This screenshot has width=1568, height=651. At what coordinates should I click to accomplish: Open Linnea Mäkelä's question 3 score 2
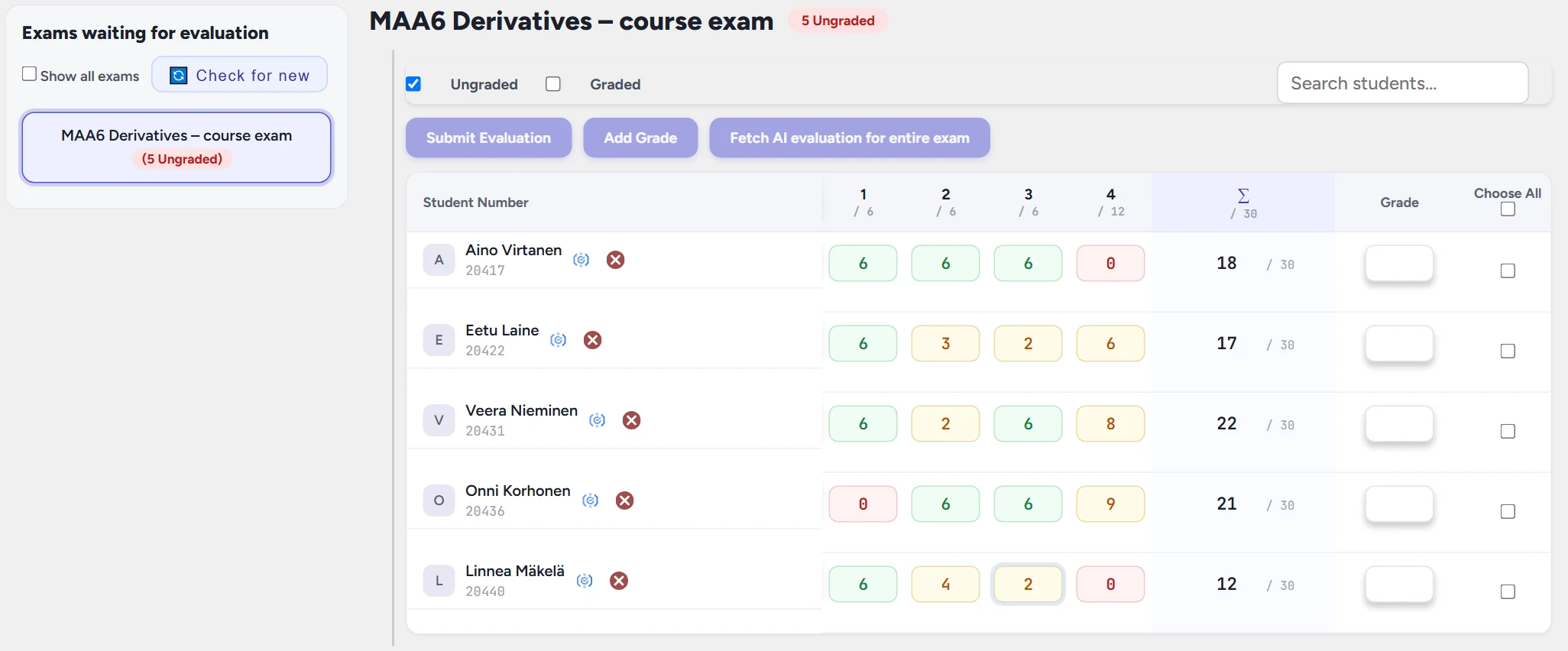(1028, 585)
